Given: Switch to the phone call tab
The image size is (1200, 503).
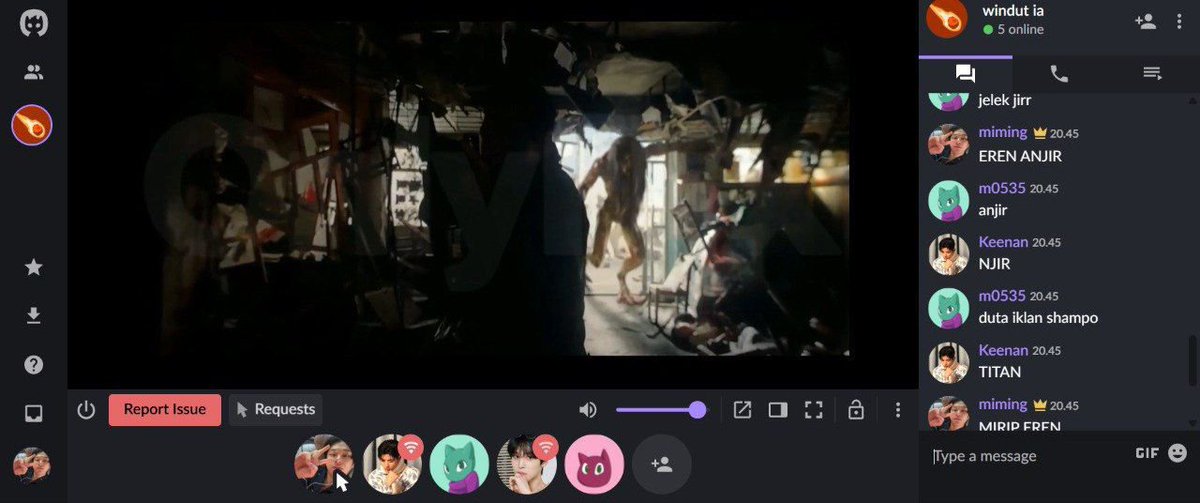Looking at the screenshot, I should pos(1058,73).
